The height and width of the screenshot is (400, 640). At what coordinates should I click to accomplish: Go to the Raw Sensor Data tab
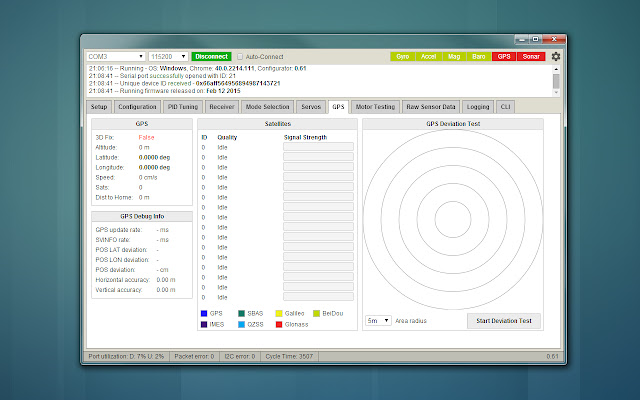click(x=432, y=105)
